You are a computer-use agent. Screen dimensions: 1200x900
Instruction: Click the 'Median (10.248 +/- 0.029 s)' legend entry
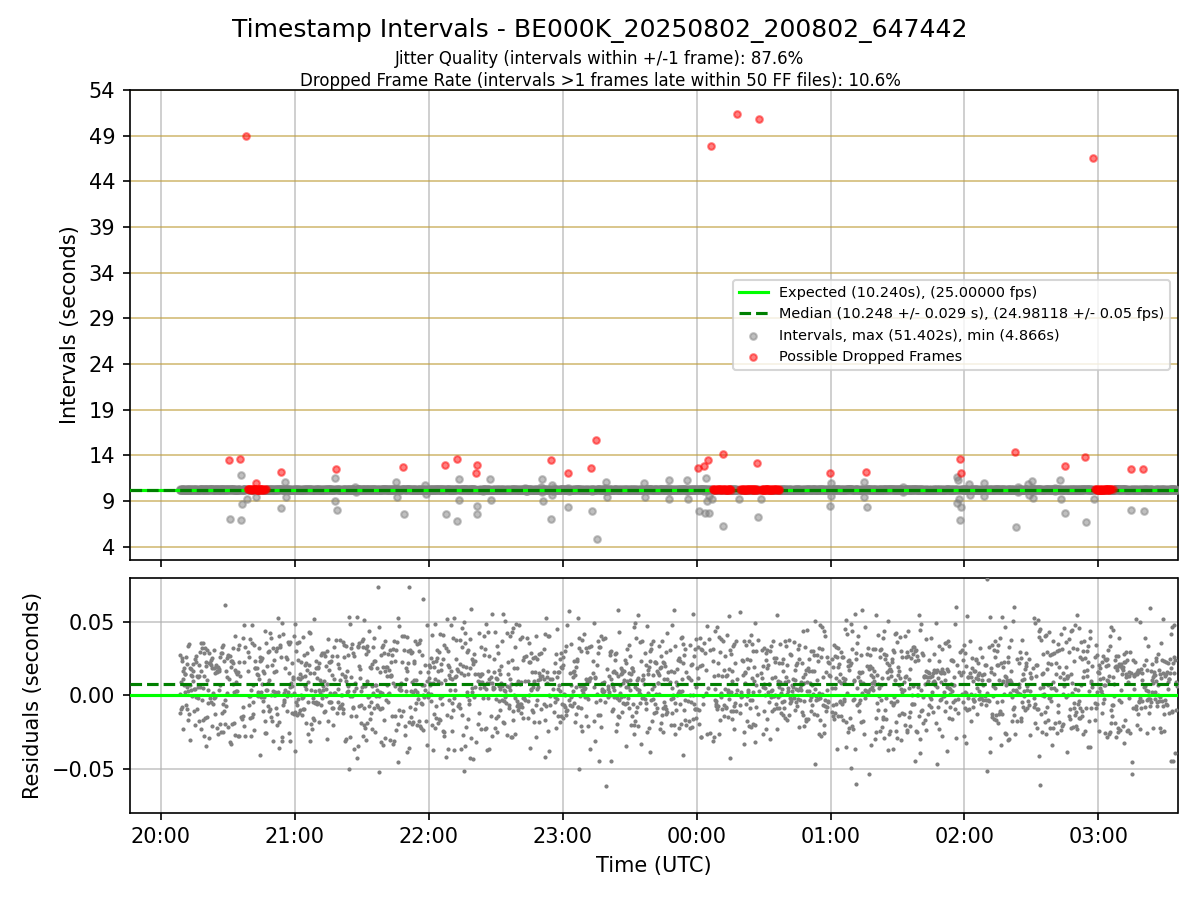point(971,313)
